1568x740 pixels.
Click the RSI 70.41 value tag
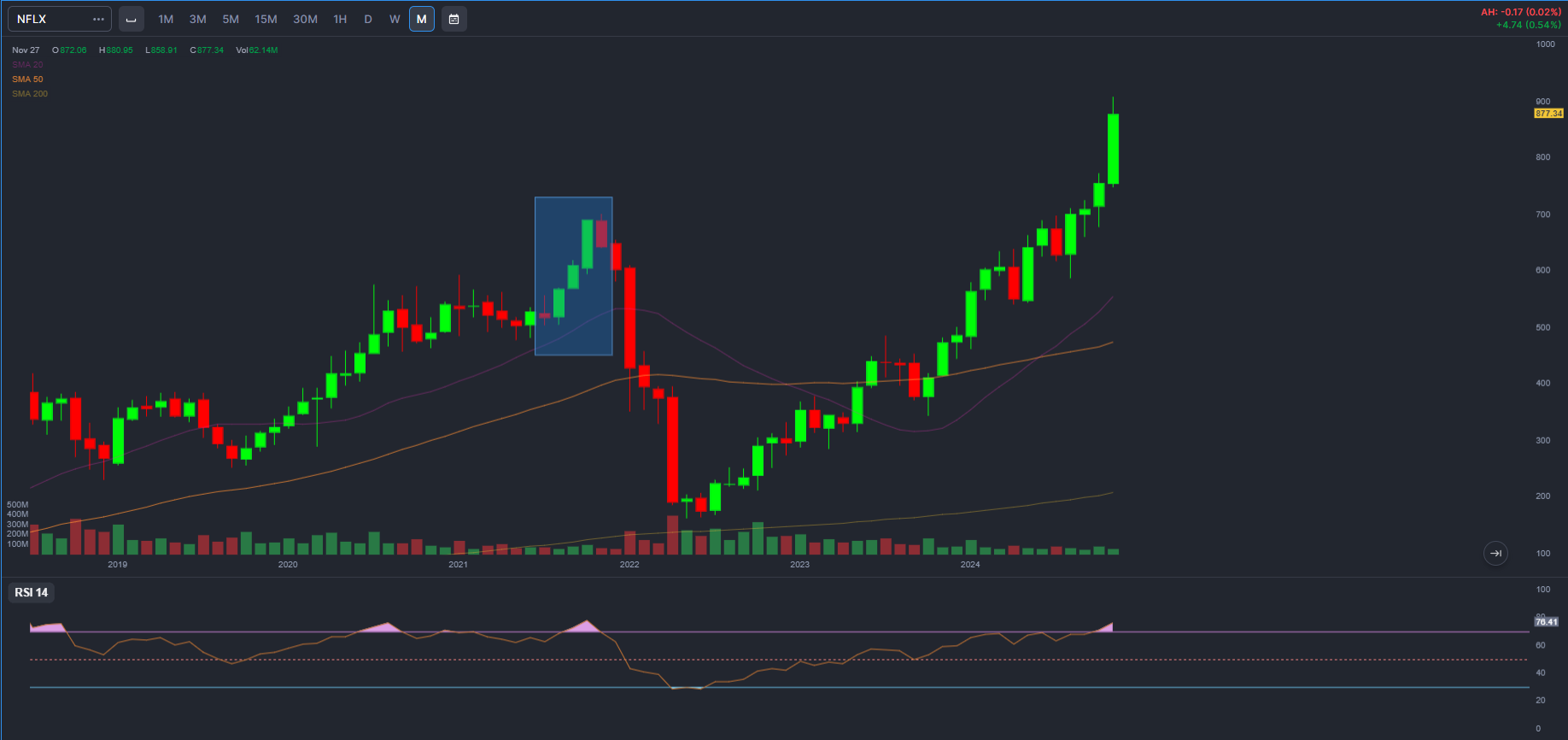(1547, 622)
